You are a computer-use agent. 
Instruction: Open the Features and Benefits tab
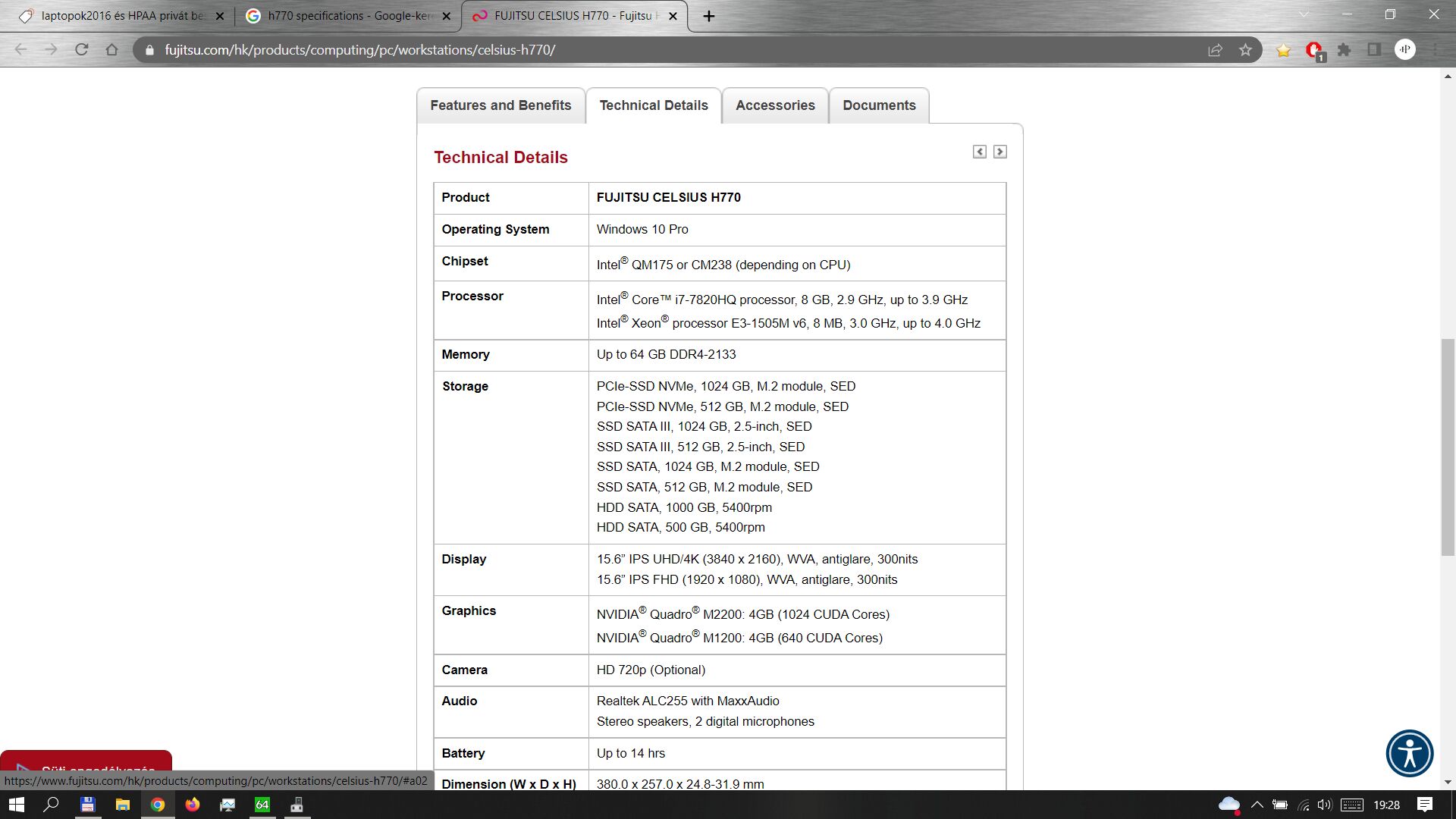[x=500, y=105]
